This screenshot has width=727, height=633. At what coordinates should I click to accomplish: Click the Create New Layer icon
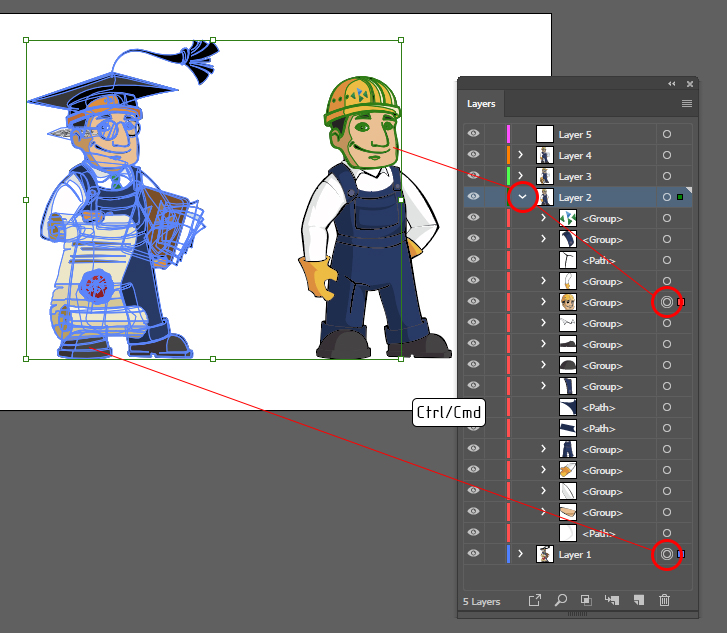tap(639, 600)
